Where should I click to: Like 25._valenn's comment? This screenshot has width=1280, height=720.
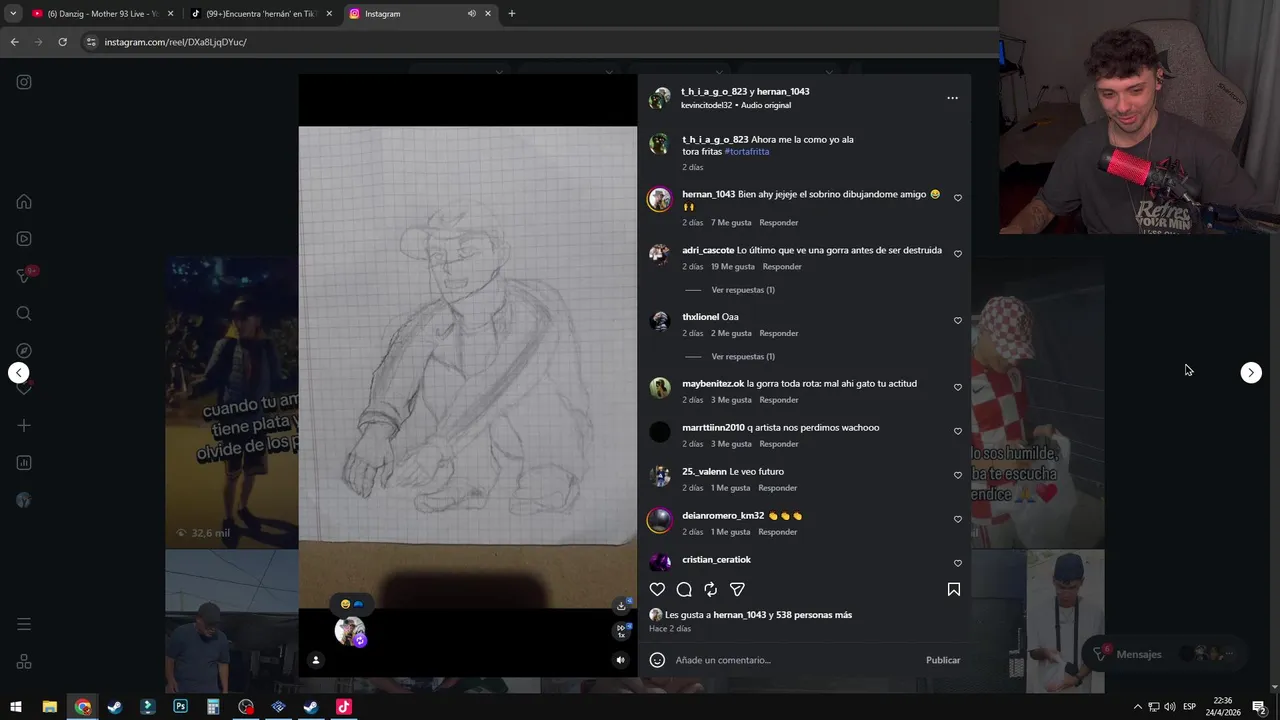click(958, 475)
